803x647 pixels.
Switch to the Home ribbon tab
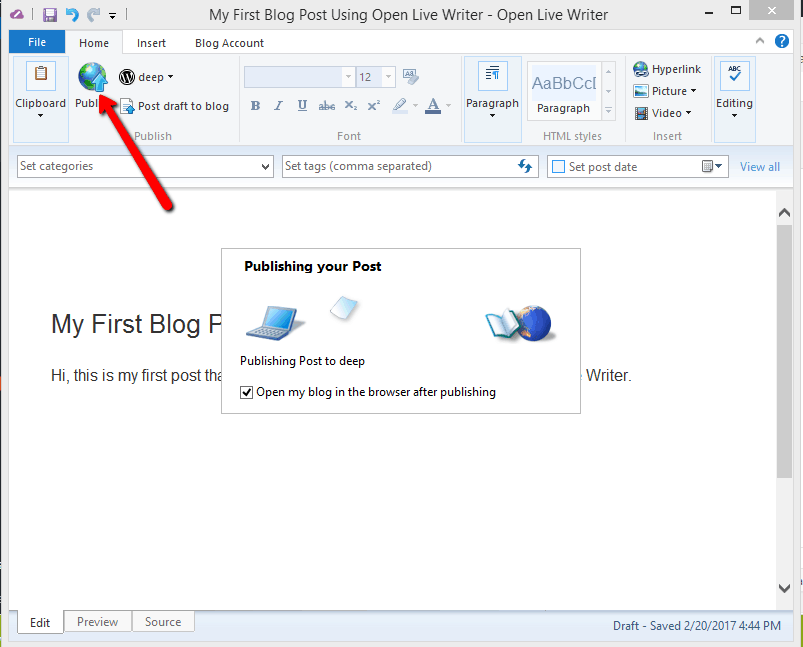click(94, 43)
